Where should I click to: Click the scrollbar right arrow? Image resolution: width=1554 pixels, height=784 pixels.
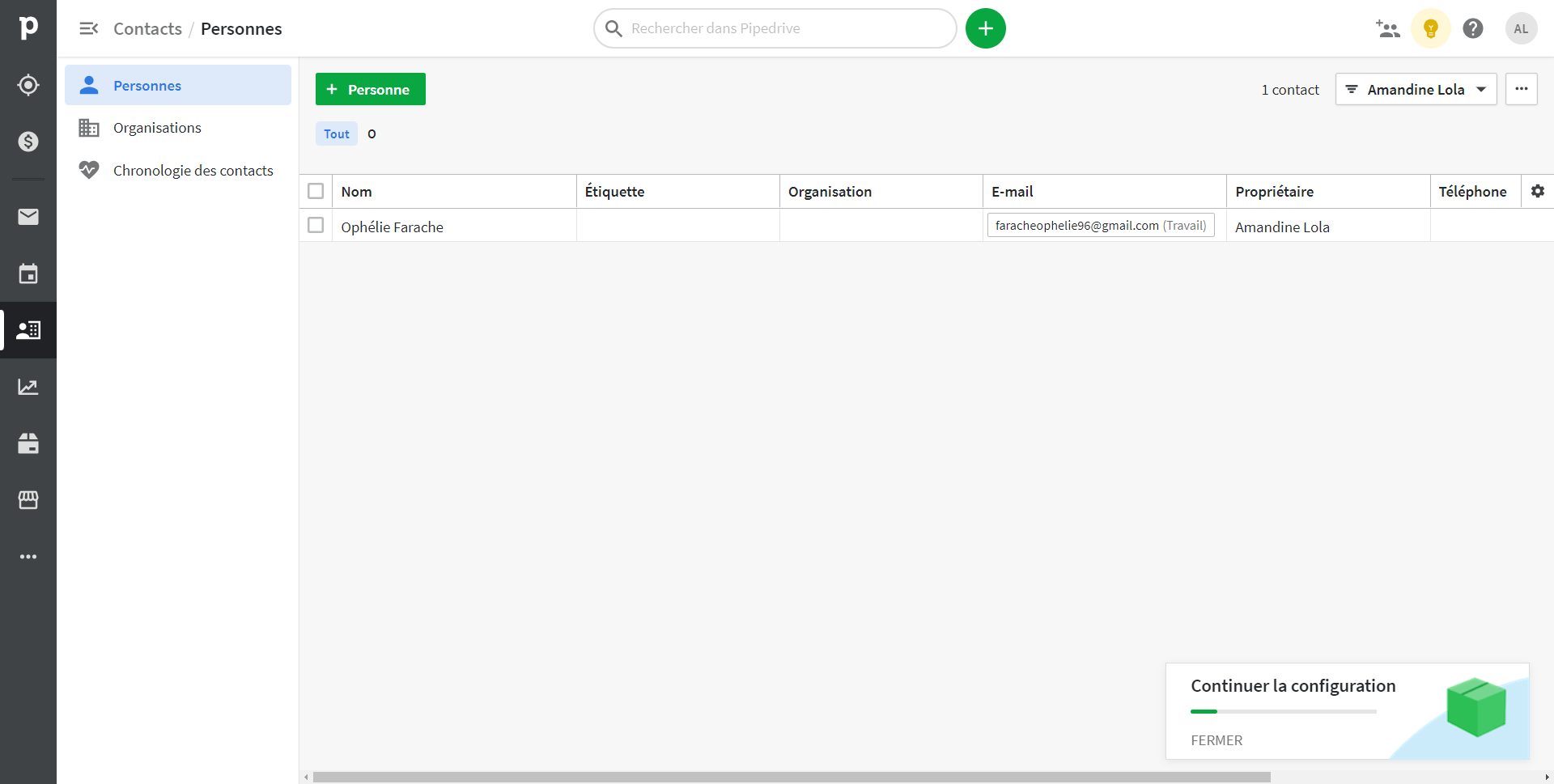(x=1547, y=778)
